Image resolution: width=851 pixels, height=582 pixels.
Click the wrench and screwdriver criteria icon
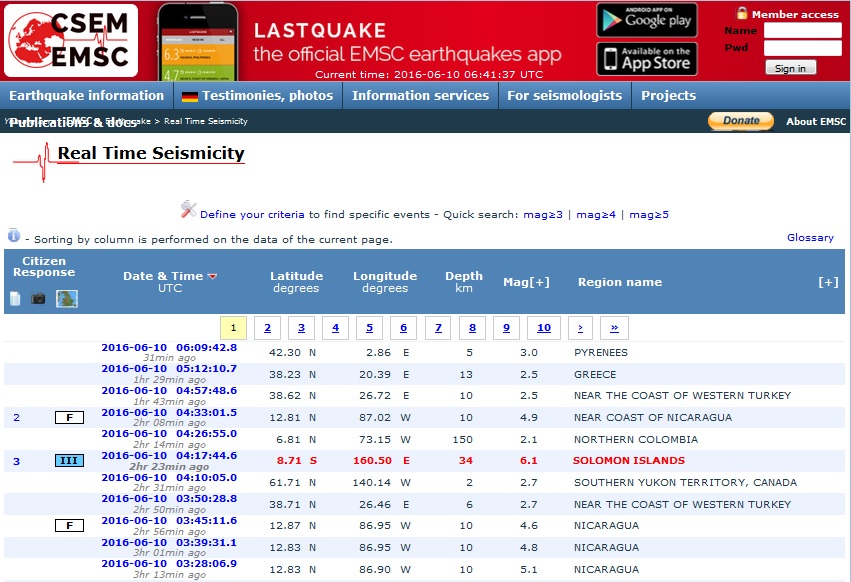[x=188, y=209]
